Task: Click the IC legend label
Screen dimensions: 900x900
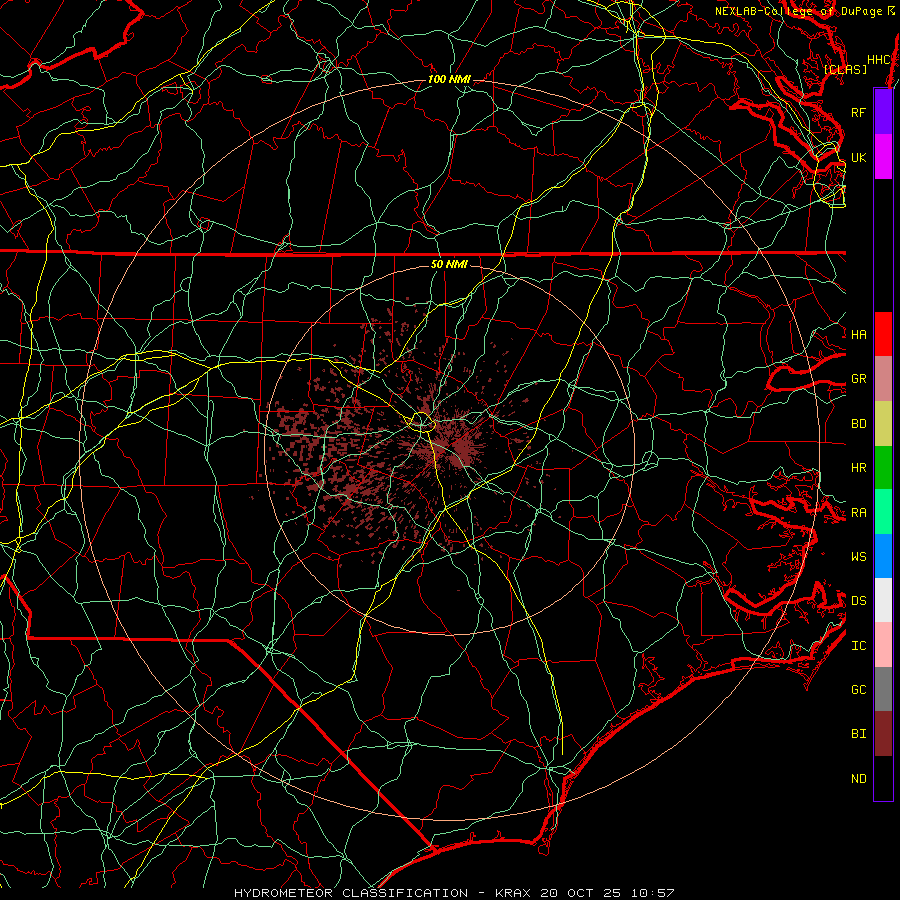Action: click(x=858, y=646)
